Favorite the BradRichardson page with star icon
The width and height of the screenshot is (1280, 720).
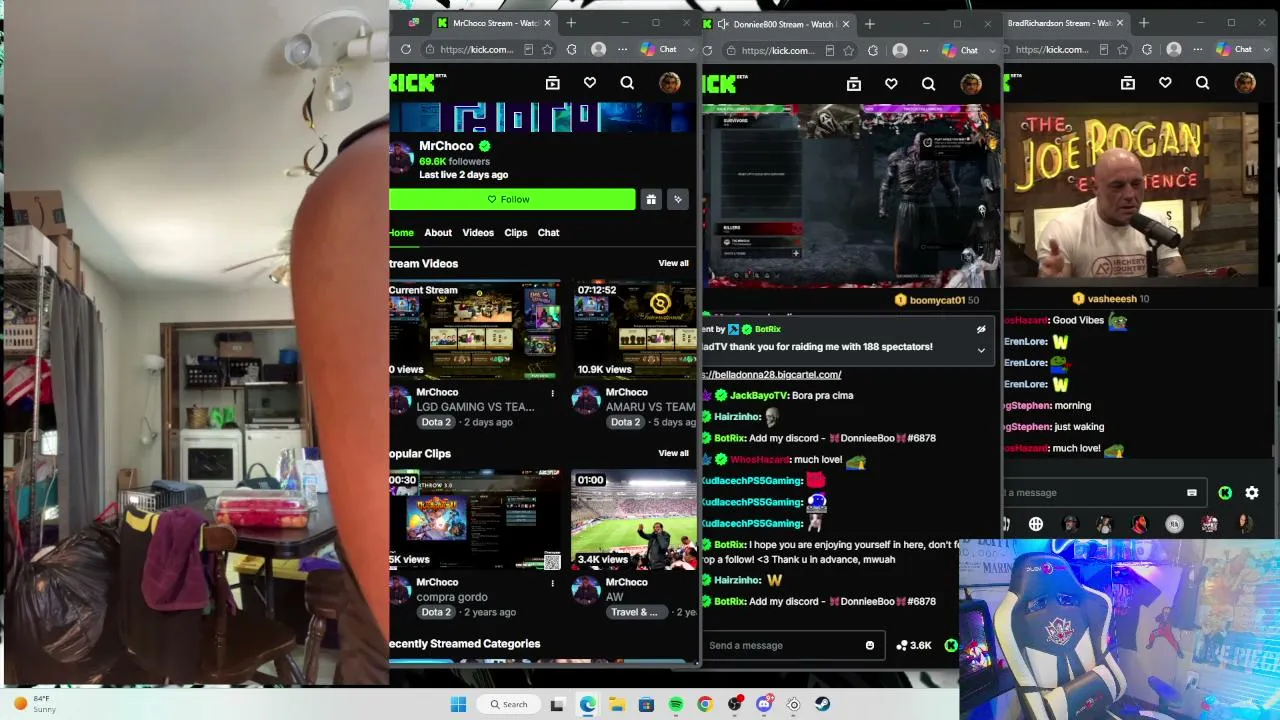(1122, 49)
